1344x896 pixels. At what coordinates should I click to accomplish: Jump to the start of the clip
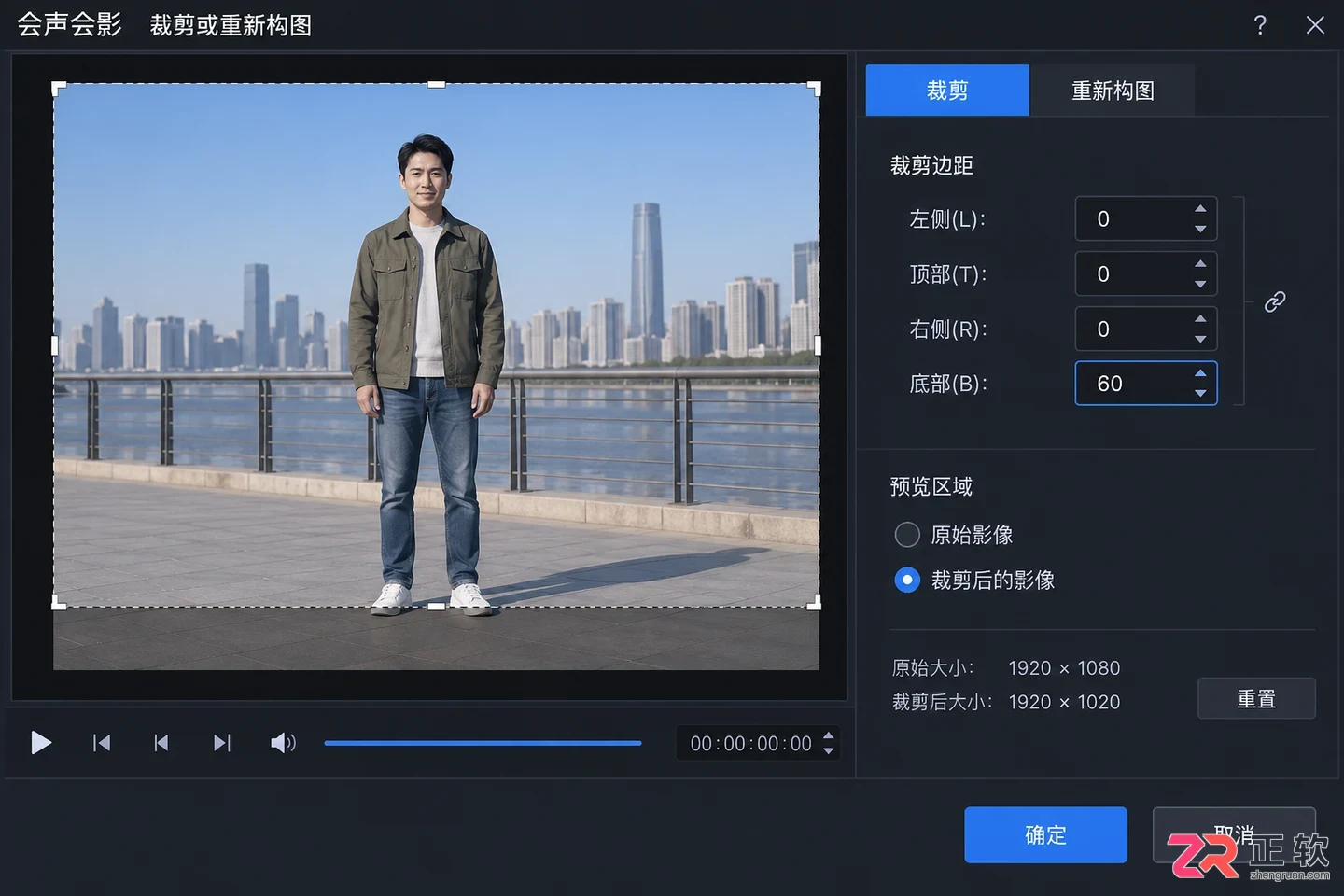tap(102, 743)
